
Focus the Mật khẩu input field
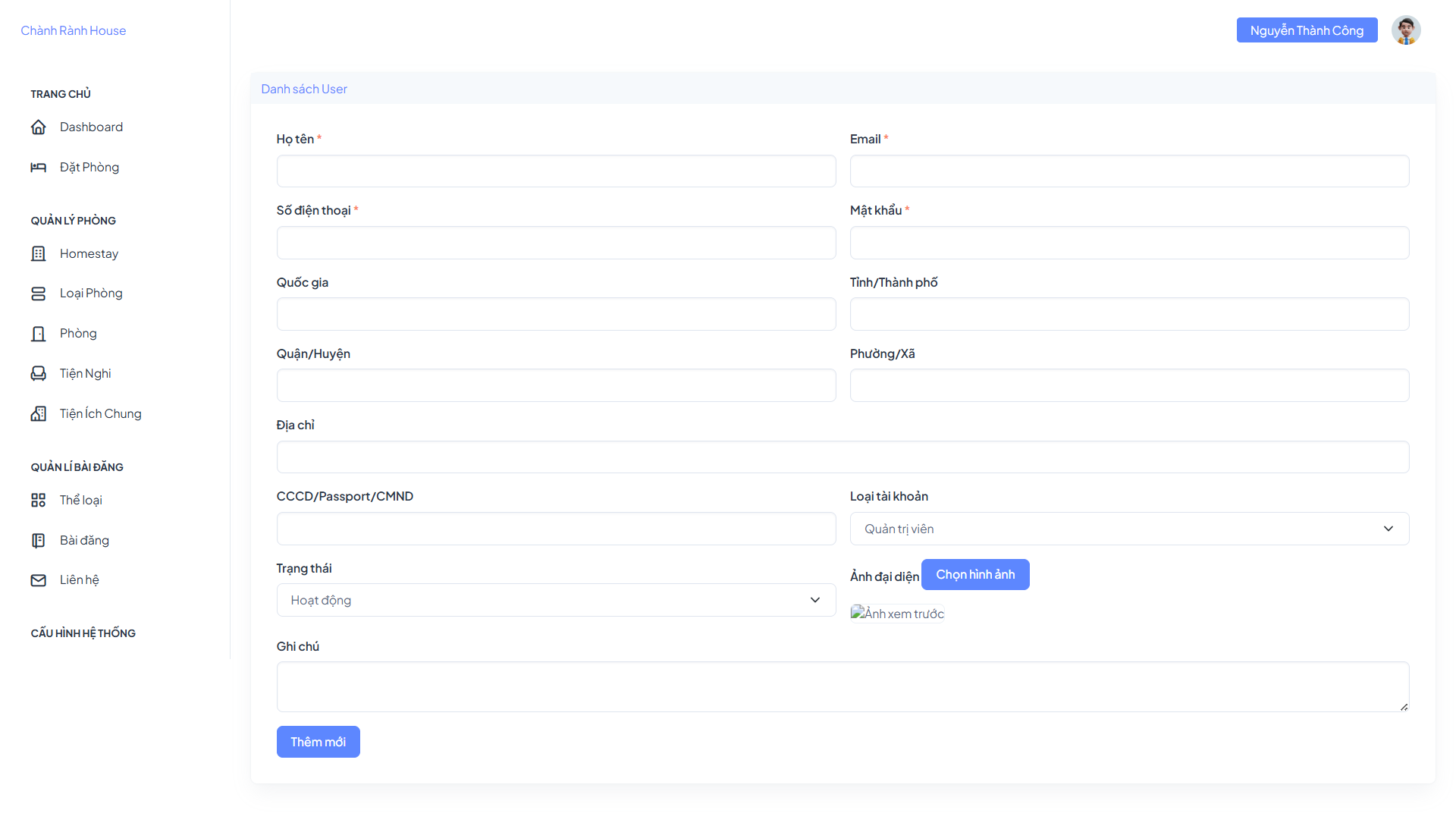pos(1129,243)
